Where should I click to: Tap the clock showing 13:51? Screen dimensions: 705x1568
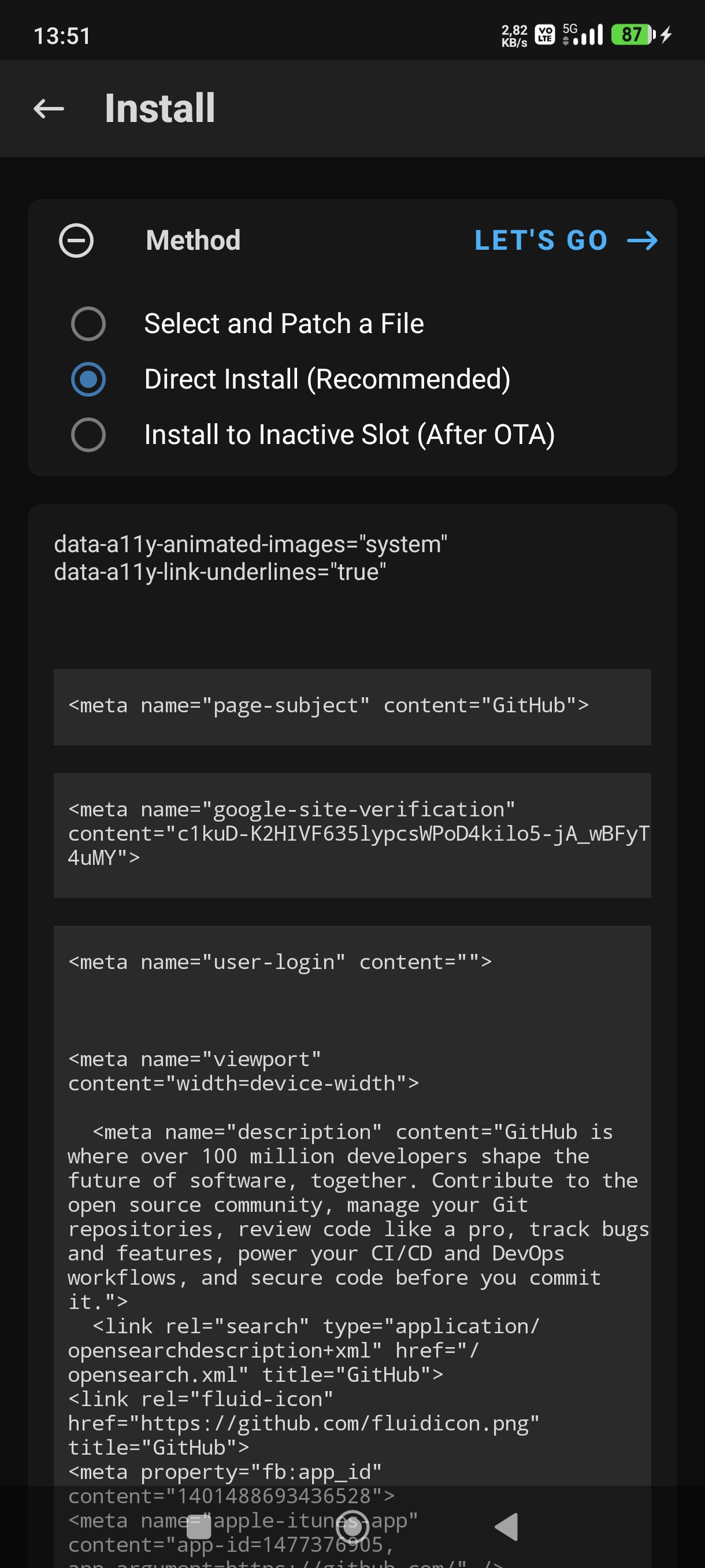point(62,36)
